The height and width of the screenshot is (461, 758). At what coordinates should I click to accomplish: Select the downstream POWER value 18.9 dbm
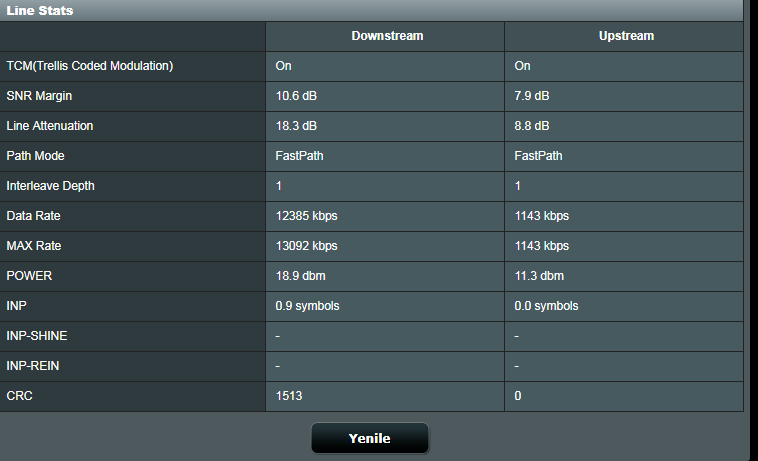[x=300, y=276]
